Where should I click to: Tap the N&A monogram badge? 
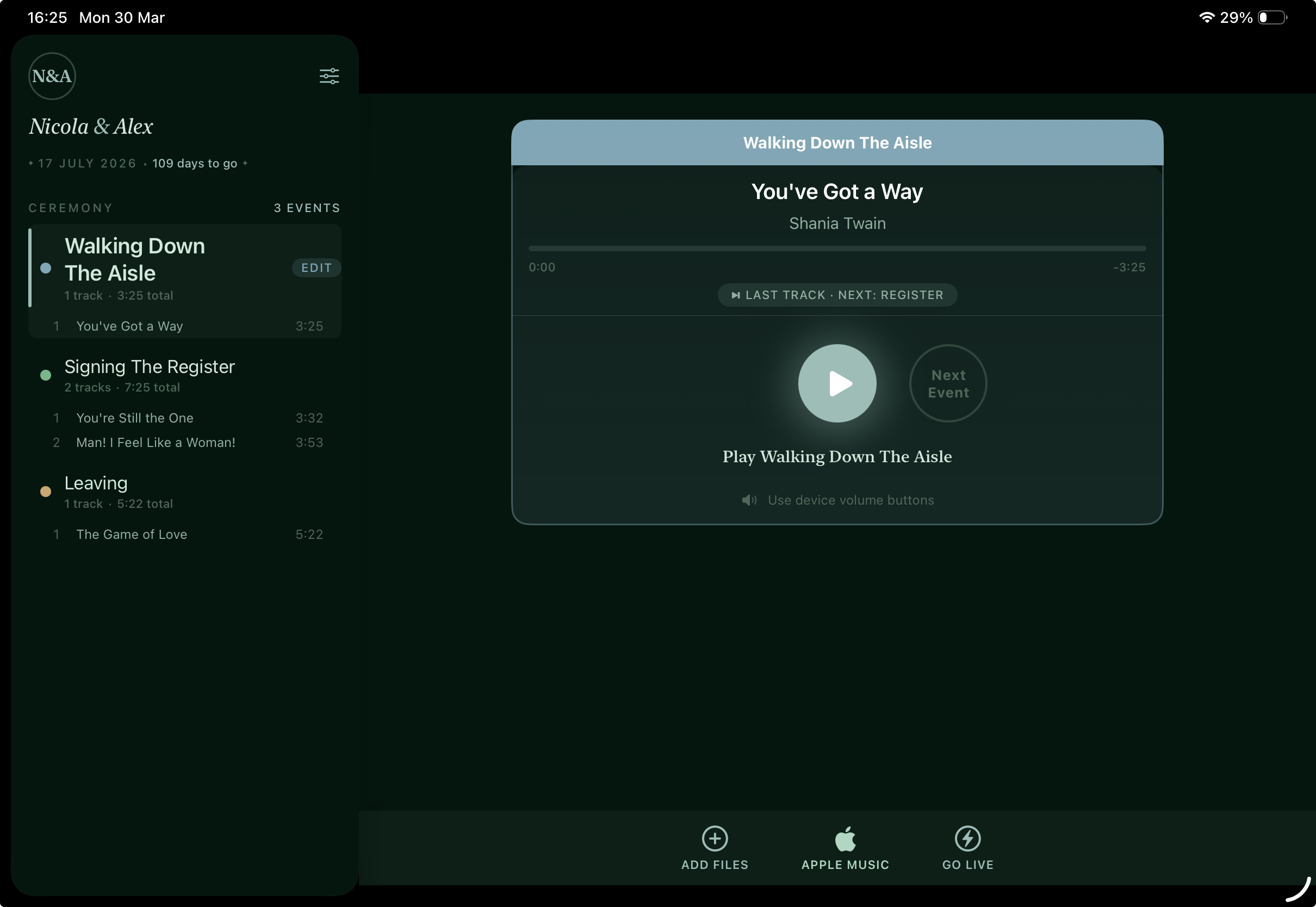point(52,76)
